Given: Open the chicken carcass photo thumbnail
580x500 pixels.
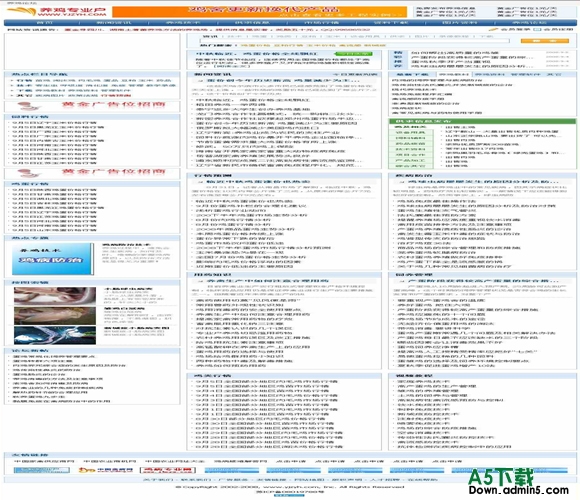Looking at the screenshot, I should pyautogui.click(x=55, y=315).
